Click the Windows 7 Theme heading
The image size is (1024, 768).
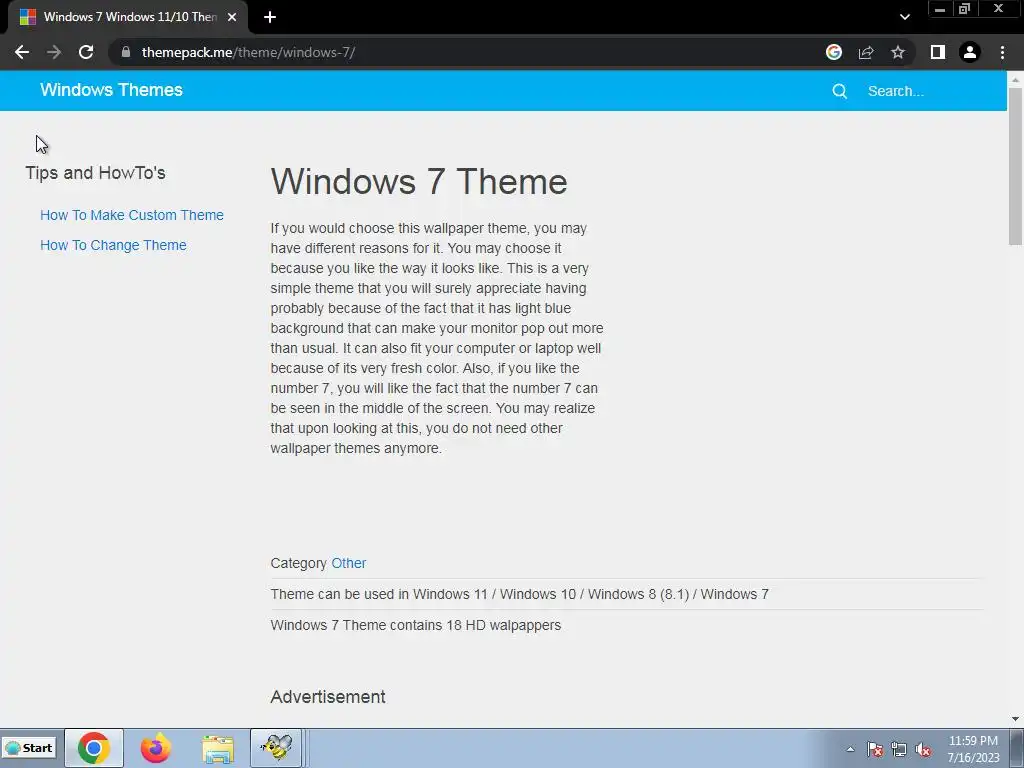coord(419,182)
